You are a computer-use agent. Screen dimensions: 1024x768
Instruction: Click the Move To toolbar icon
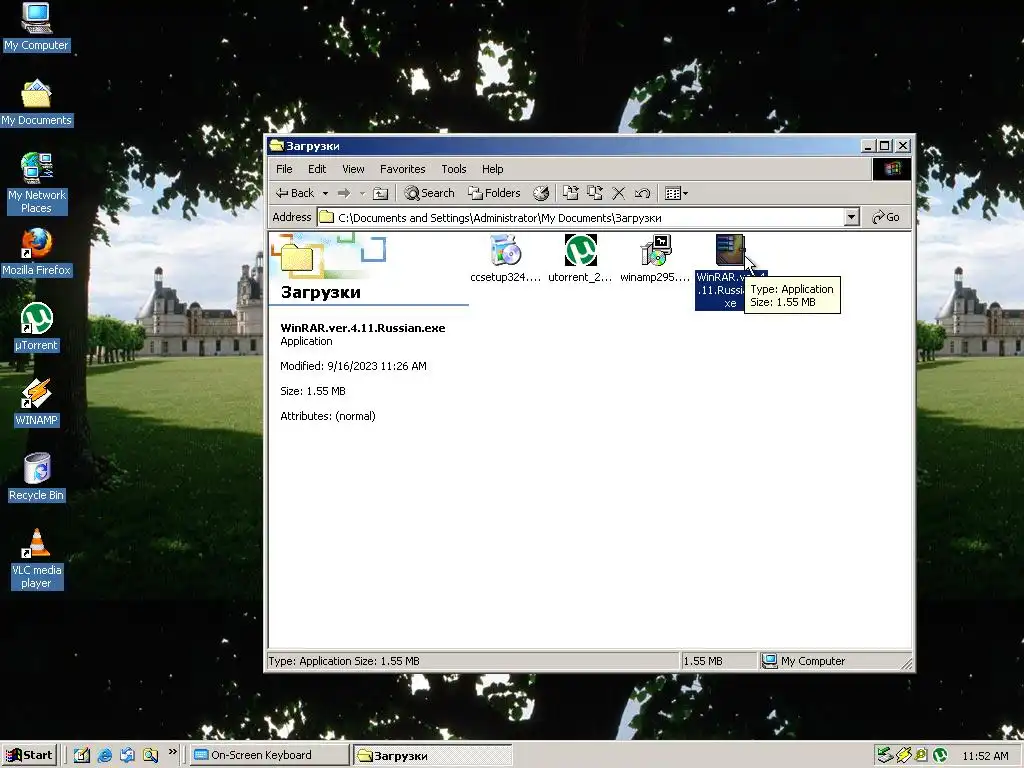point(571,193)
